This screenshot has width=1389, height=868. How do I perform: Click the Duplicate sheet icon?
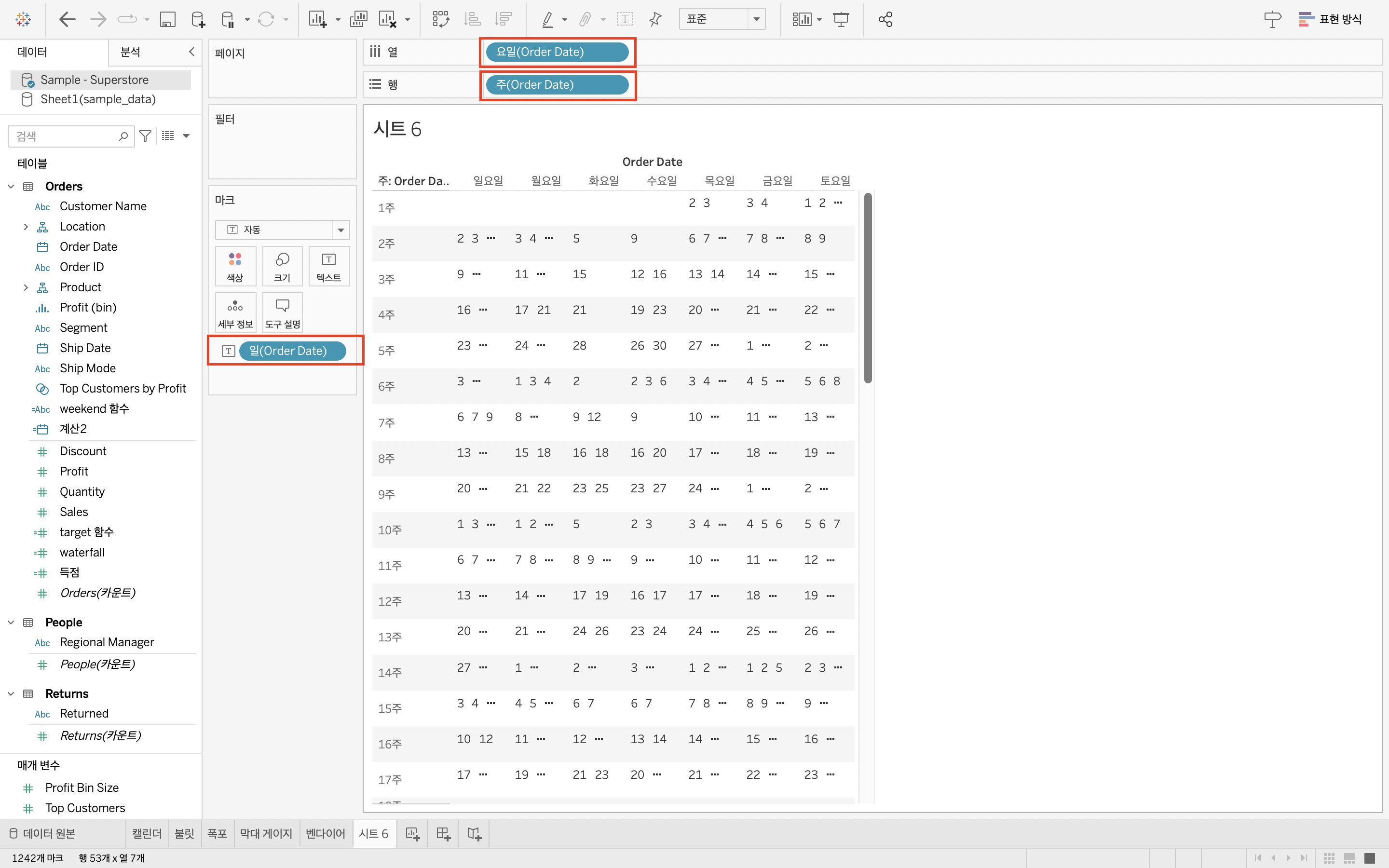point(358,19)
